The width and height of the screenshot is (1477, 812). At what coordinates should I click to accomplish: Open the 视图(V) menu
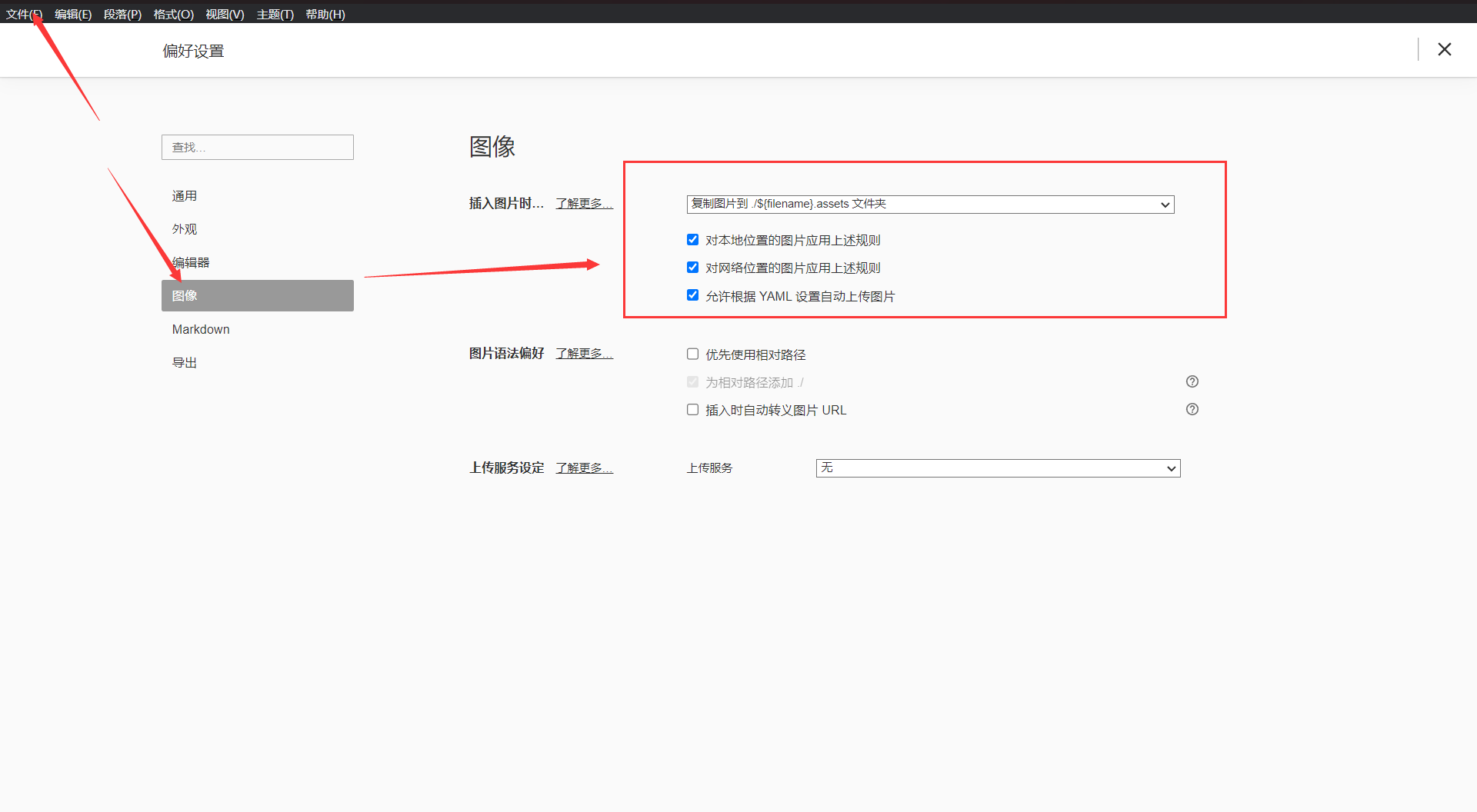point(225,14)
